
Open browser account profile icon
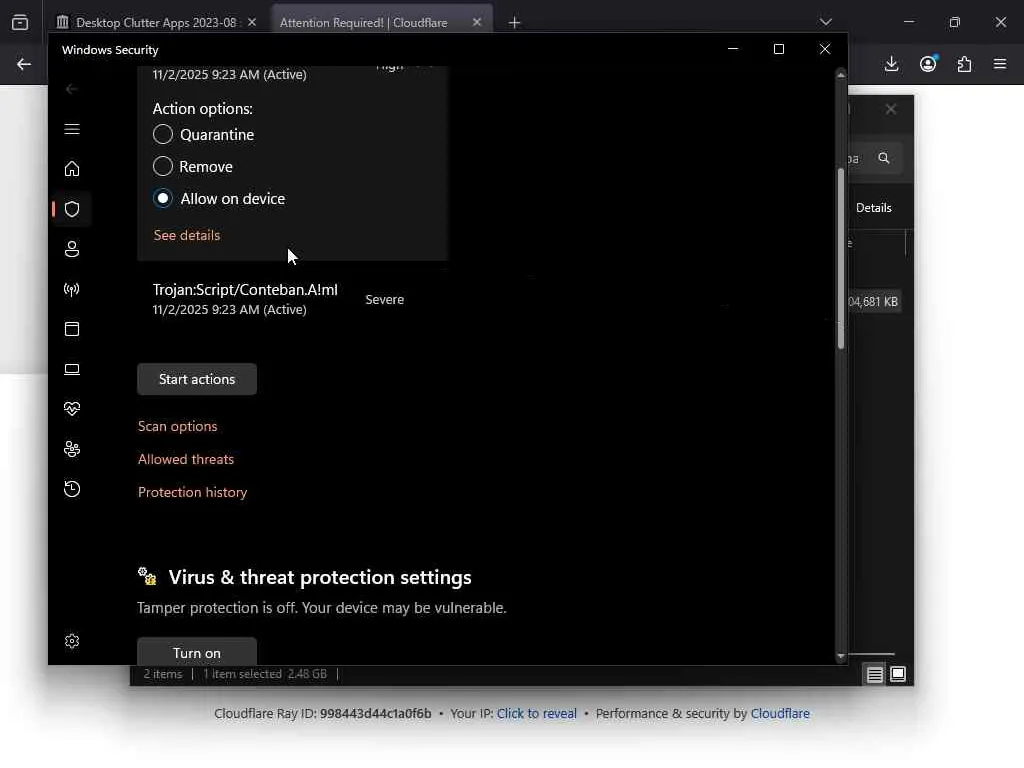(x=928, y=63)
